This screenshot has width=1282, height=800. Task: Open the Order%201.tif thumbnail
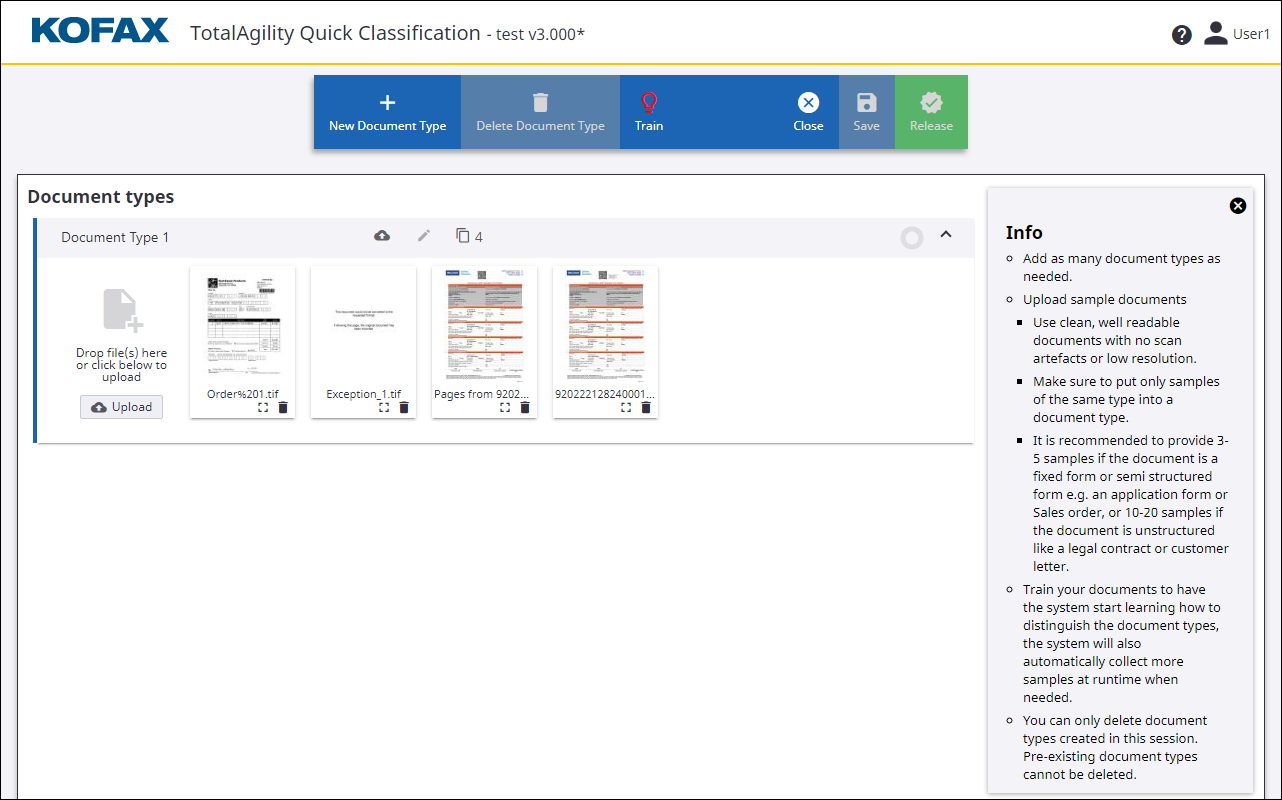pos(242,322)
